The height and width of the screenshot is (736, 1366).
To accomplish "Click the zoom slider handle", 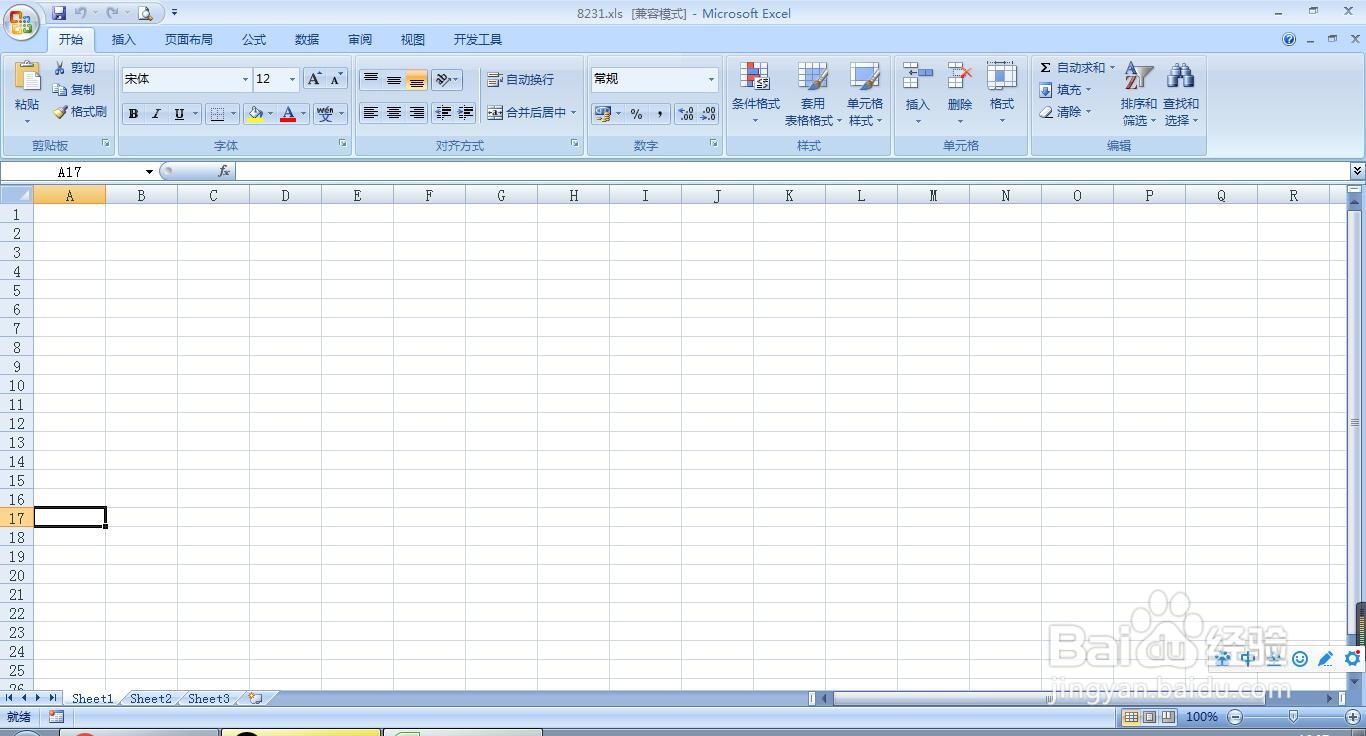I will (1293, 717).
